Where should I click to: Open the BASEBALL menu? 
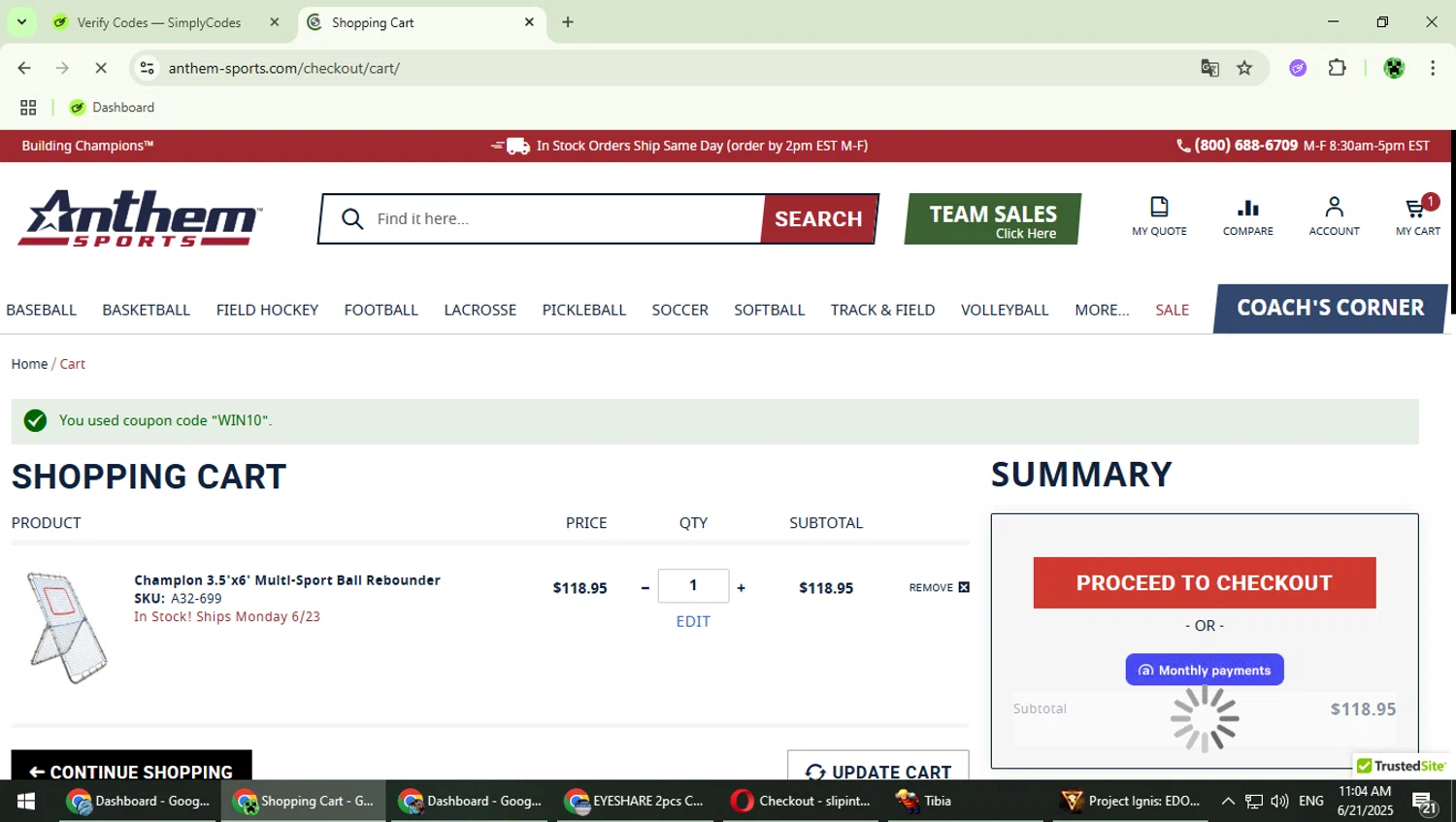coord(41,310)
